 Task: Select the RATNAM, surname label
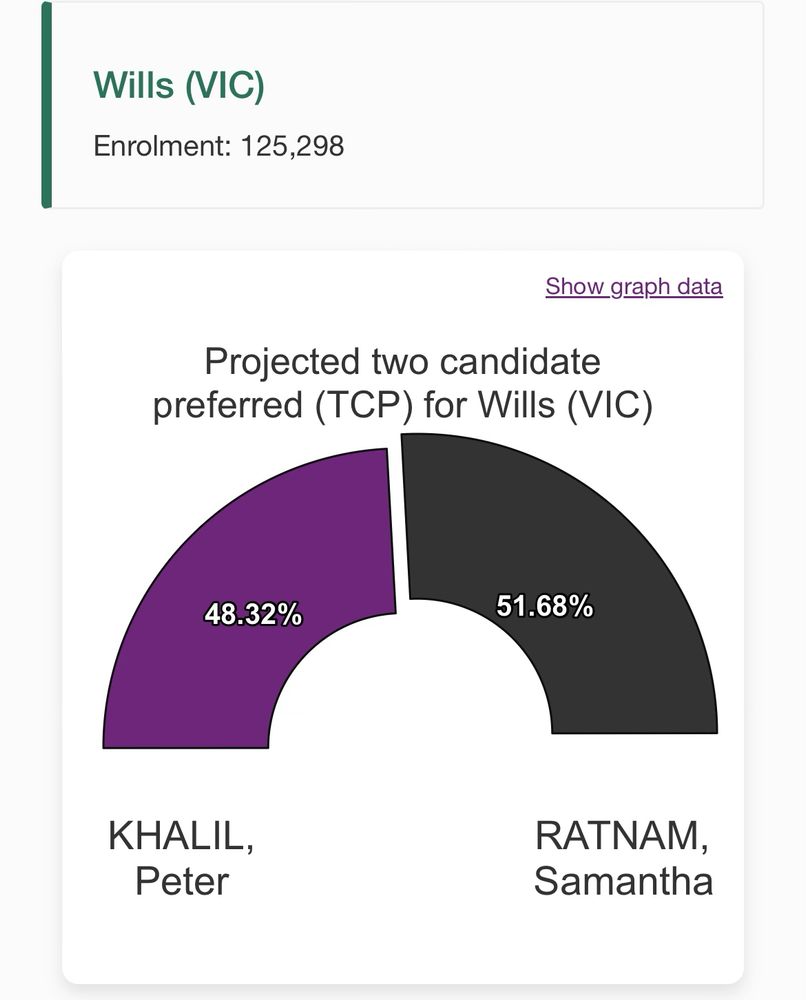click(x=622, y=835)
